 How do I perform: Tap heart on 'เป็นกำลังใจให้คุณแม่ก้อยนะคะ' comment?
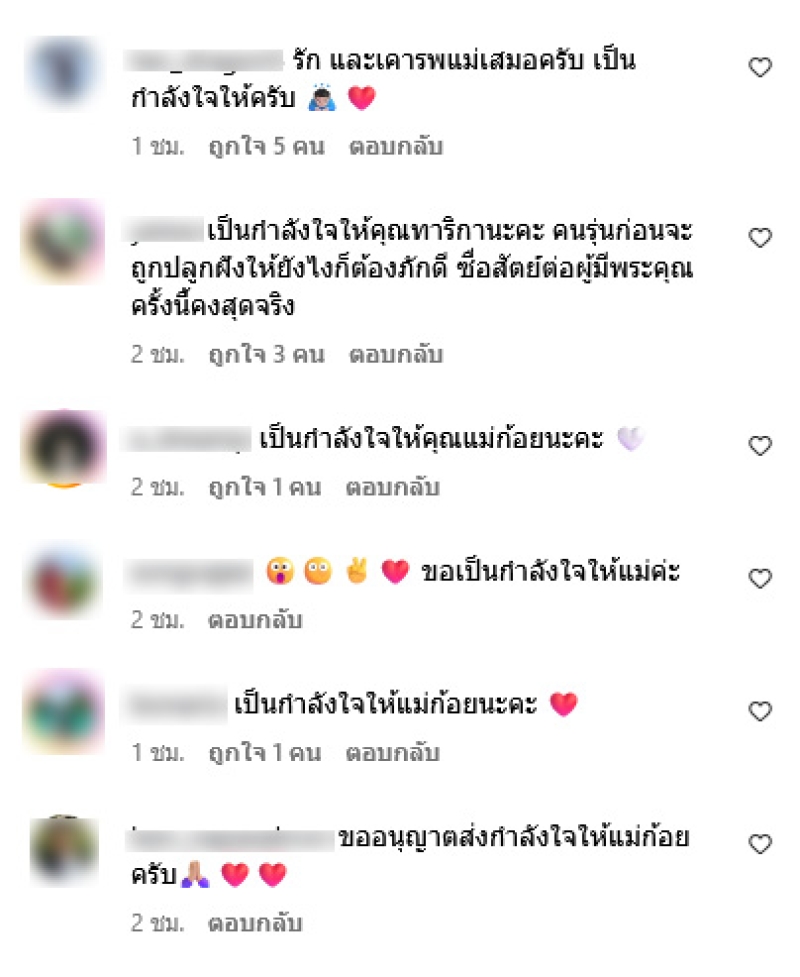click(760, 446)
